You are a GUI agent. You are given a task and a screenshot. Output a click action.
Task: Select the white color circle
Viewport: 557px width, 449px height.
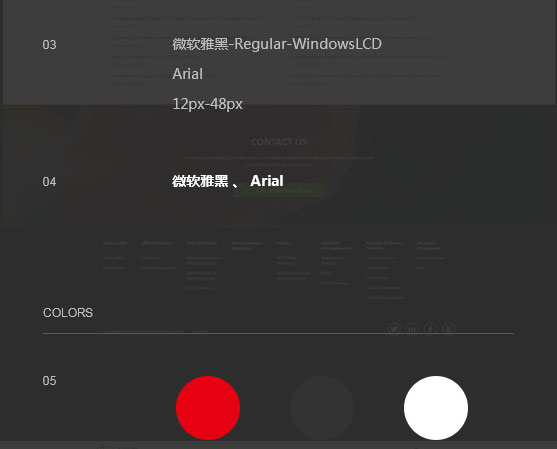[x=436, y=408]
